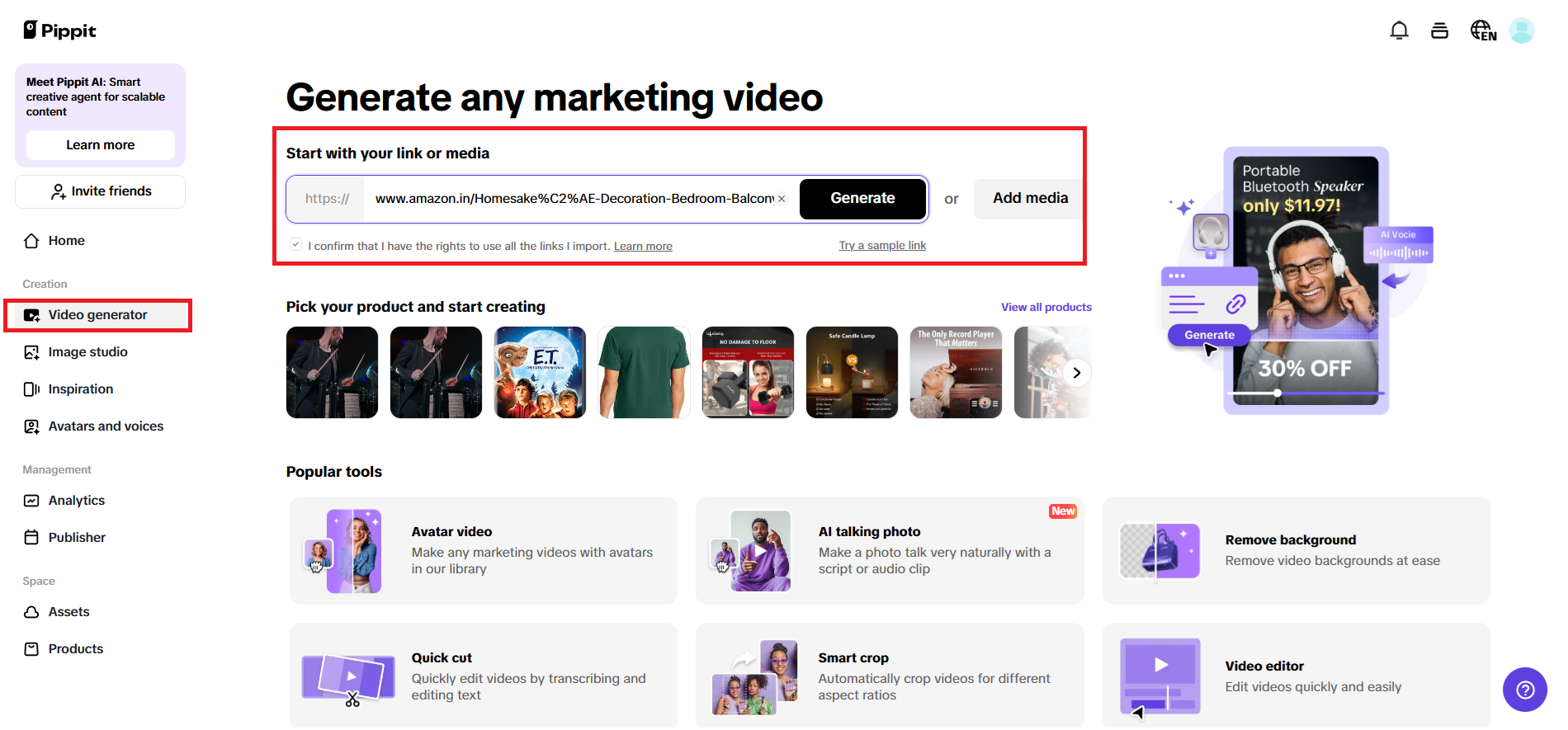Screen dimensions: 1568x730
Task: Click the Invite friends button
Action: 100,191
